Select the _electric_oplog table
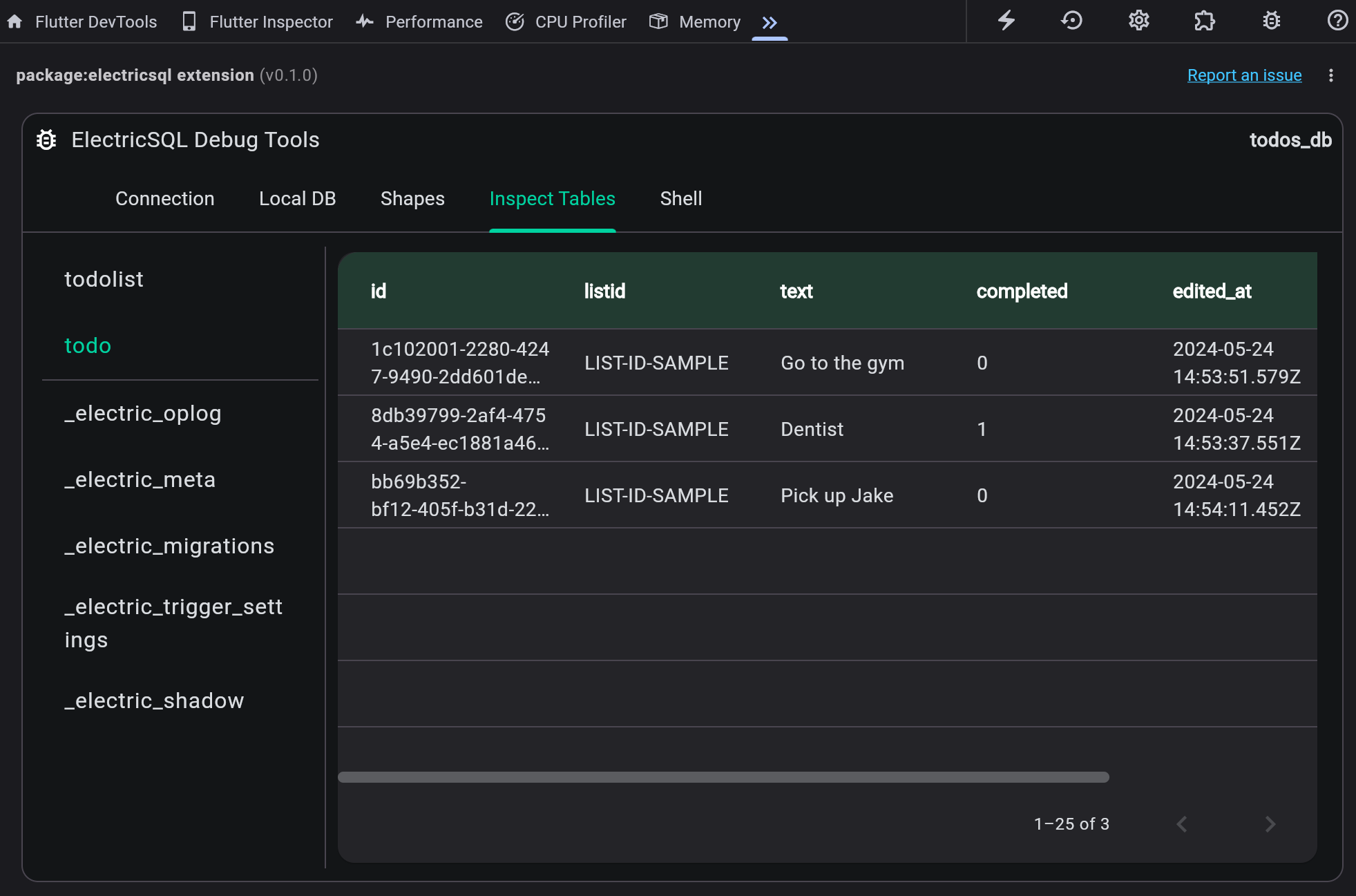The width and height of the screenshot is (1356, 896). point(143,413)
